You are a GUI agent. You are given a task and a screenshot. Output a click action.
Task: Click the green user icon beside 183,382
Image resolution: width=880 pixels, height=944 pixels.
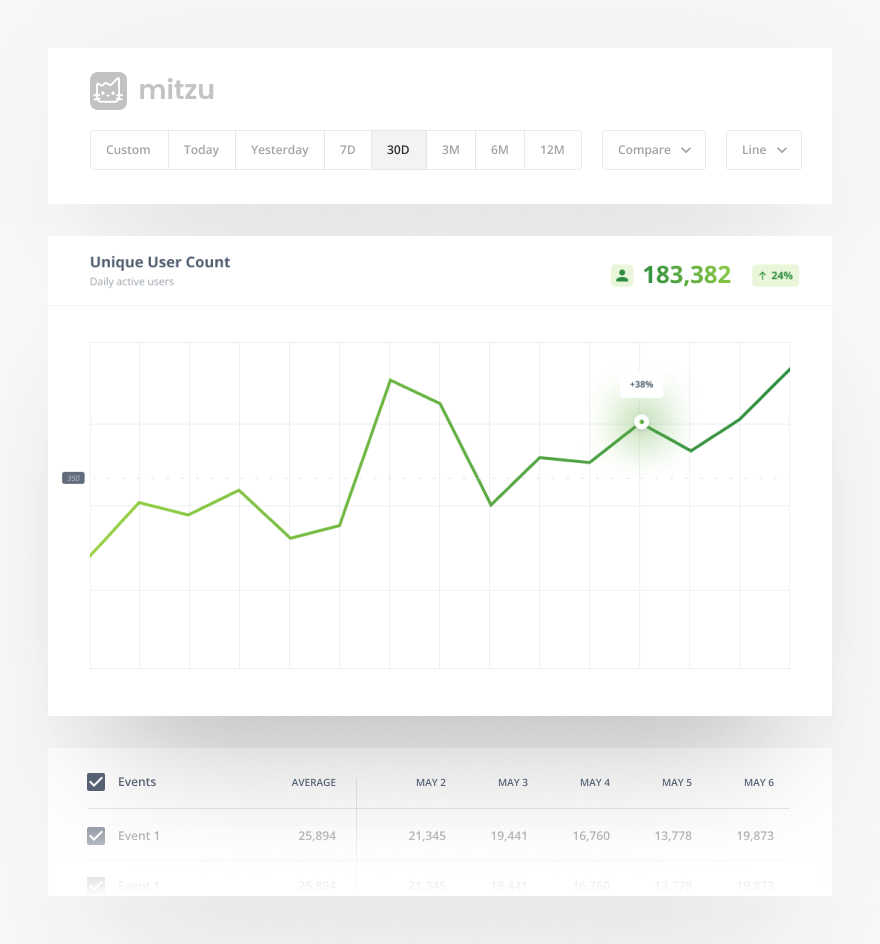pyautogui.click(x=622, y=275)
